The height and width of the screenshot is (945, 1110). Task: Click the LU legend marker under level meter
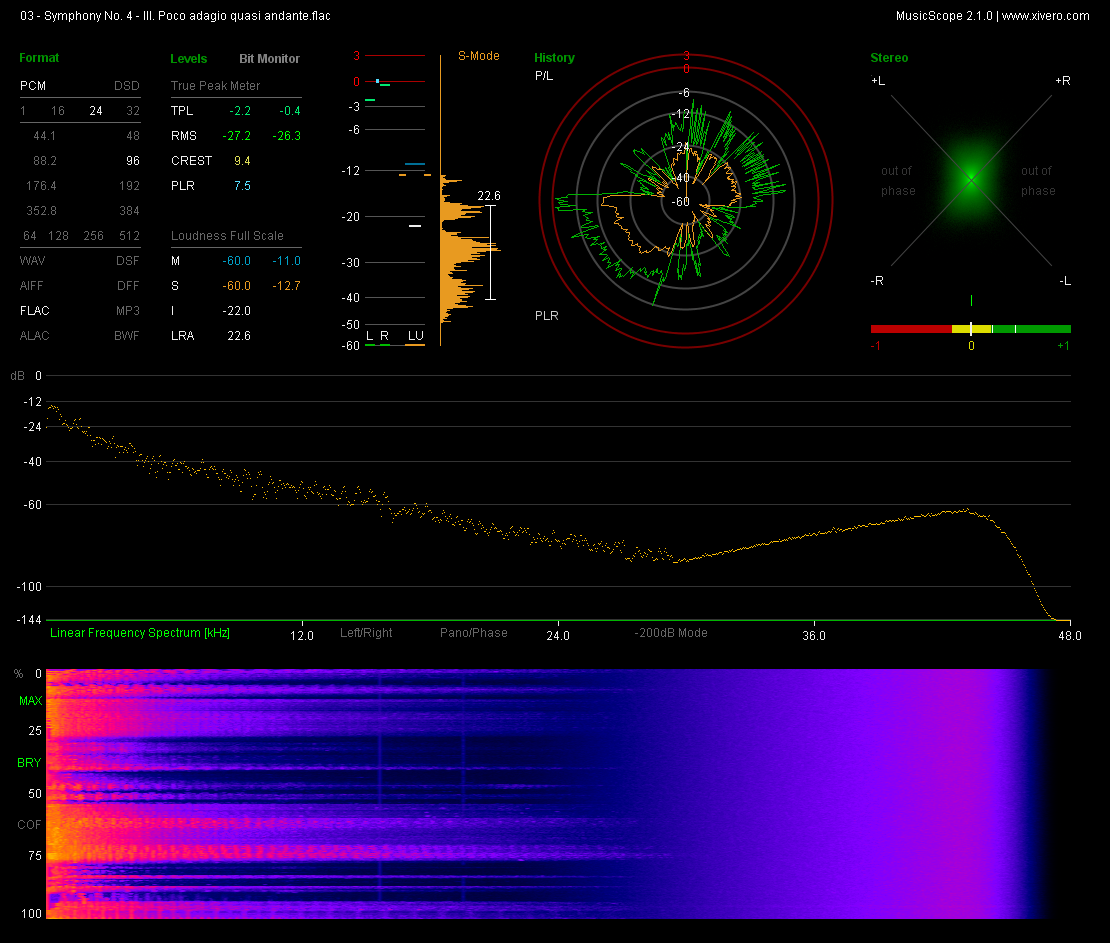pos(415,335)
